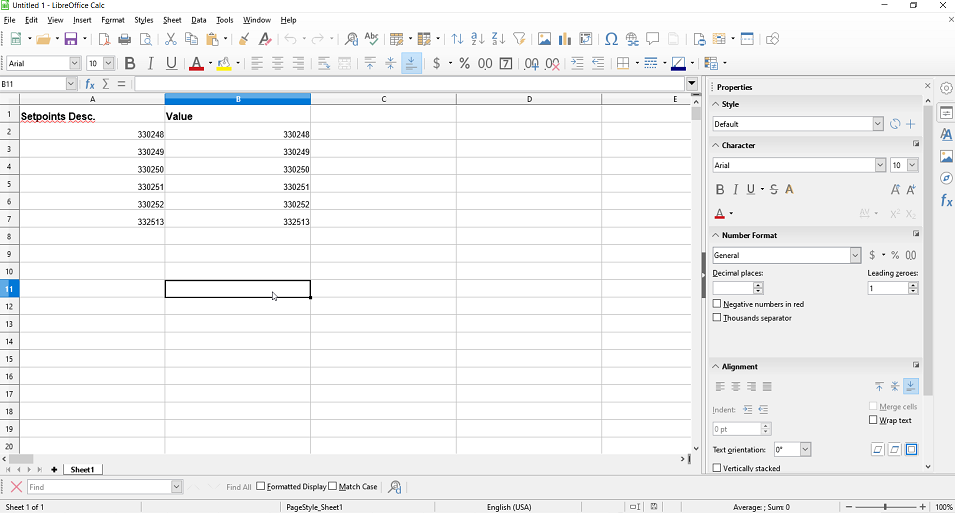Open the Format menu

coord(113,20)
